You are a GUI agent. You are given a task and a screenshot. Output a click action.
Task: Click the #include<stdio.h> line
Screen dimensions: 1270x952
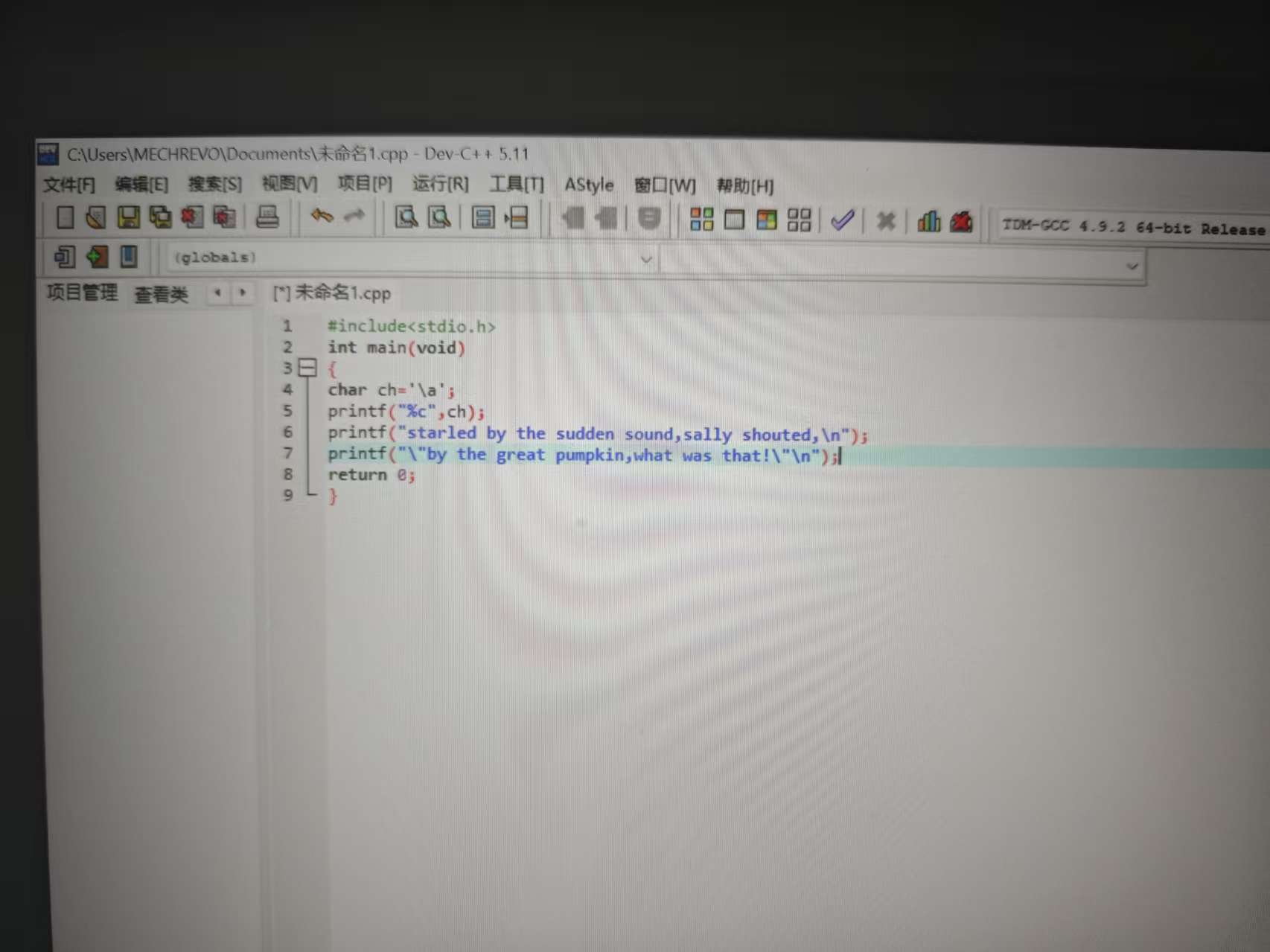411,326
